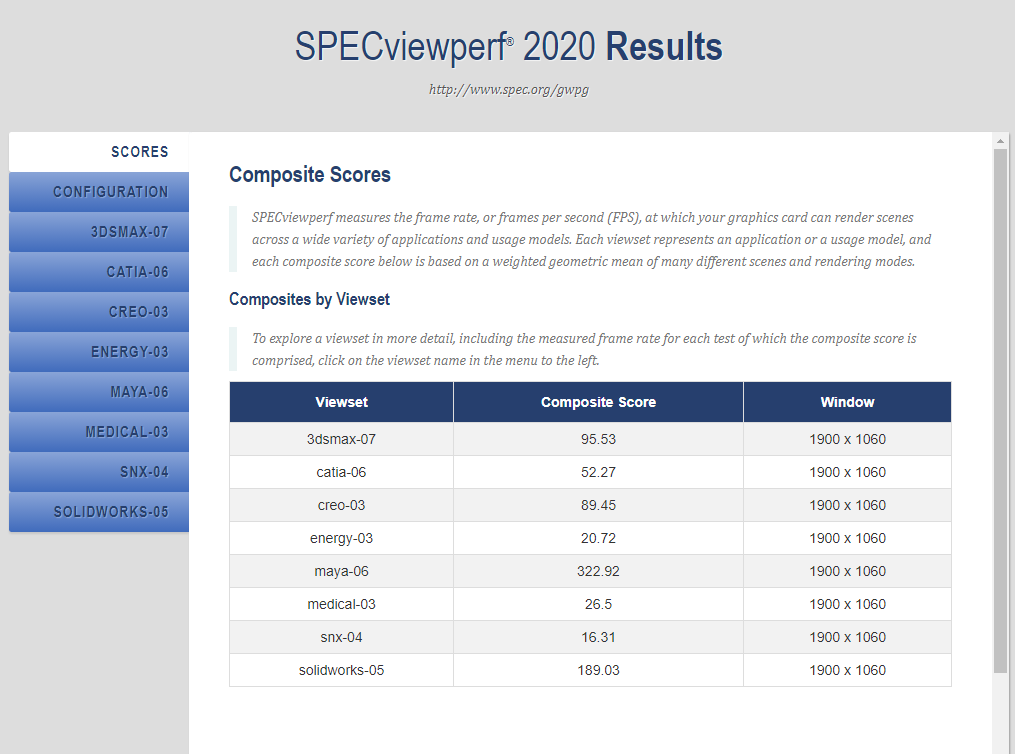This screenshot has width=1015, height=754.
Task: Select the CATIA-06 menu item
Action: [x=99, y=272]
